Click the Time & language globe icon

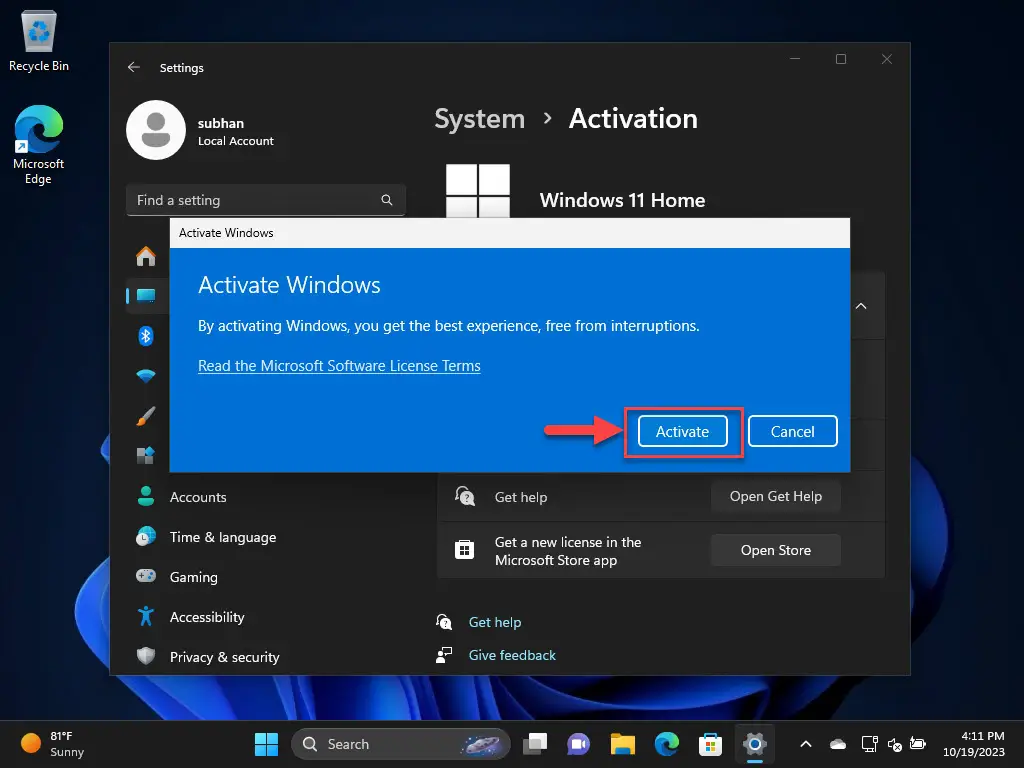click(146, 537)
